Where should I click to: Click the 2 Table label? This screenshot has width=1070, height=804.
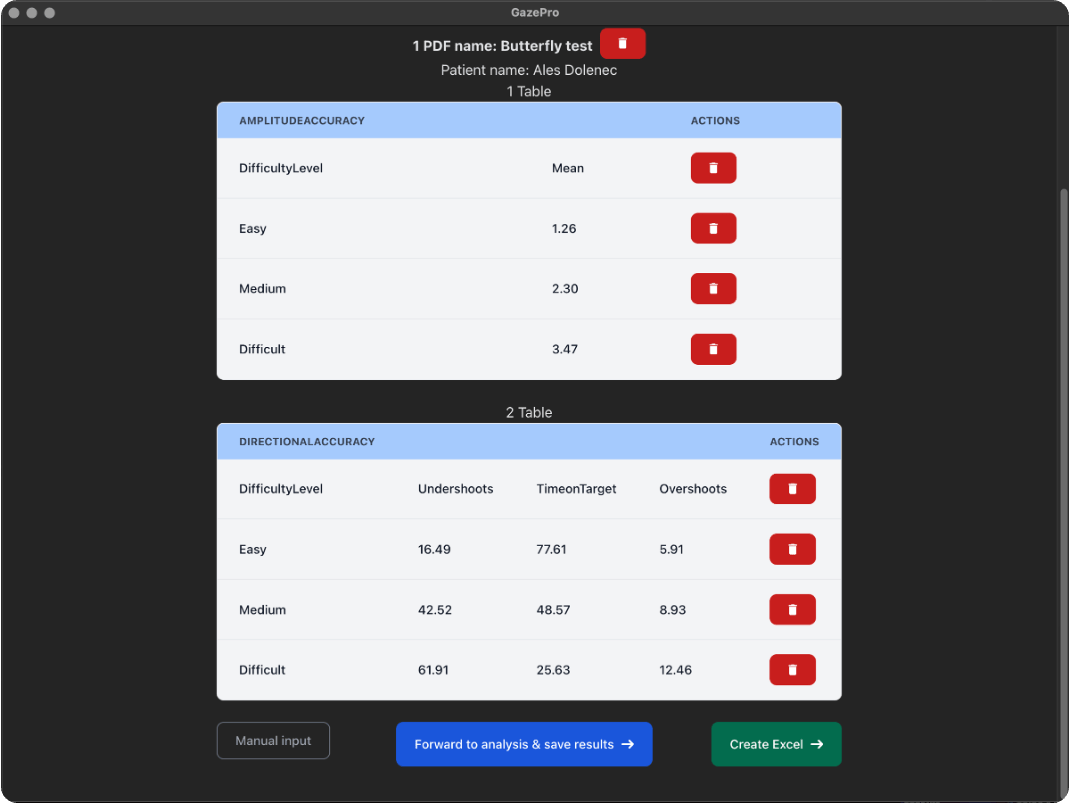529,412
